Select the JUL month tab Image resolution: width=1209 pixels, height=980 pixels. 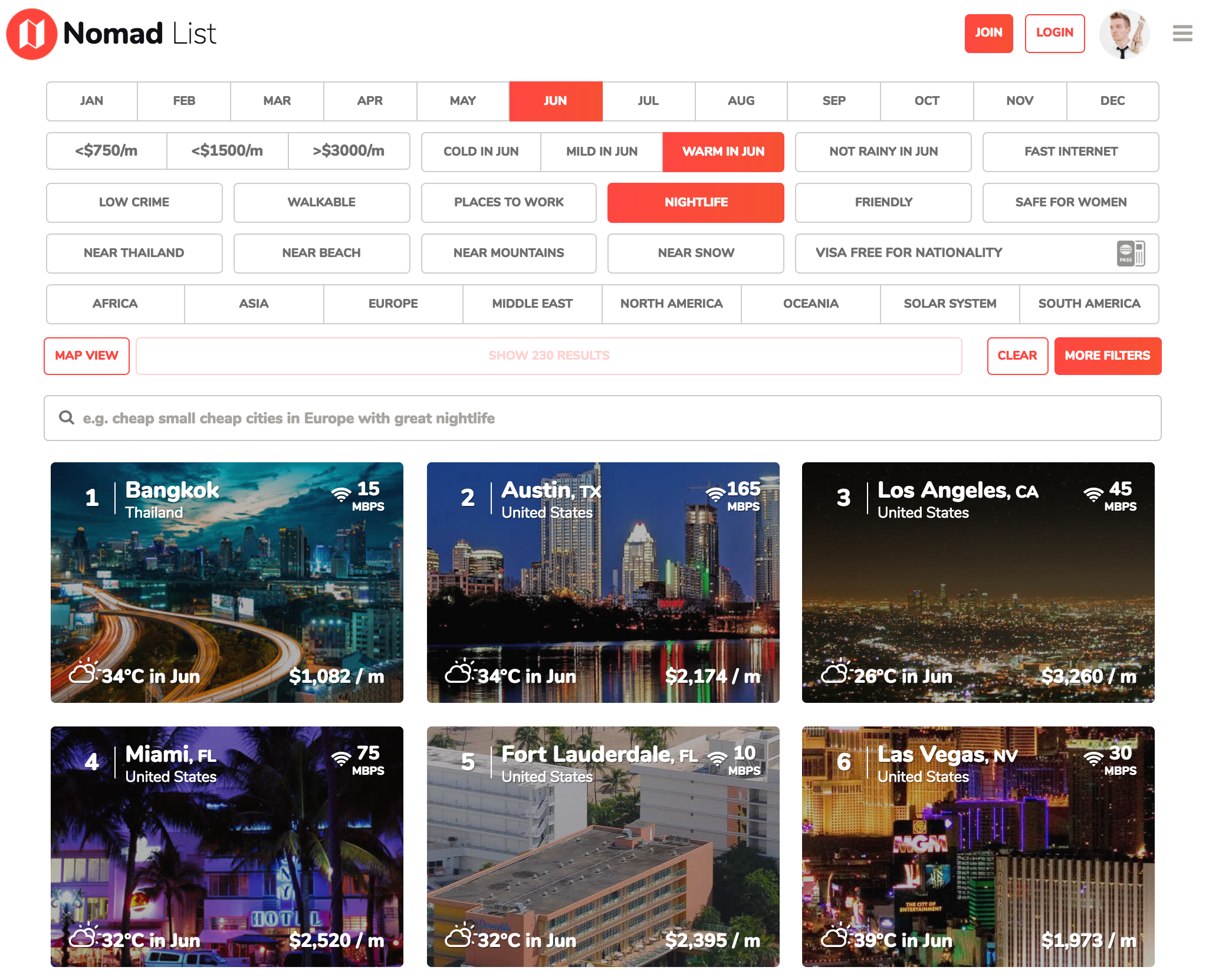[648, 101]
